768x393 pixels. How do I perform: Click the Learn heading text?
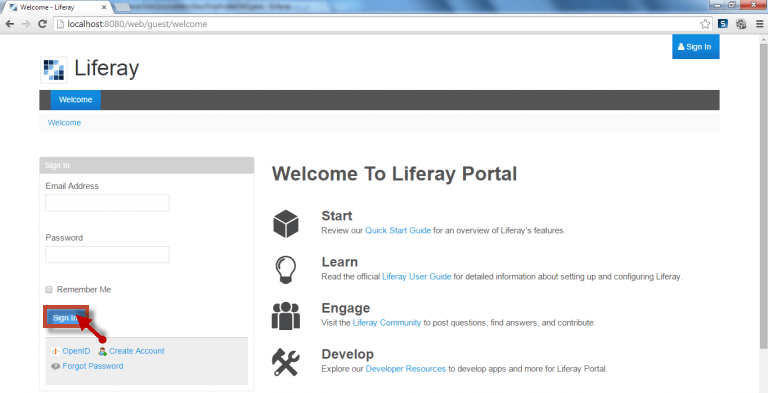click(x=339, y=262)
